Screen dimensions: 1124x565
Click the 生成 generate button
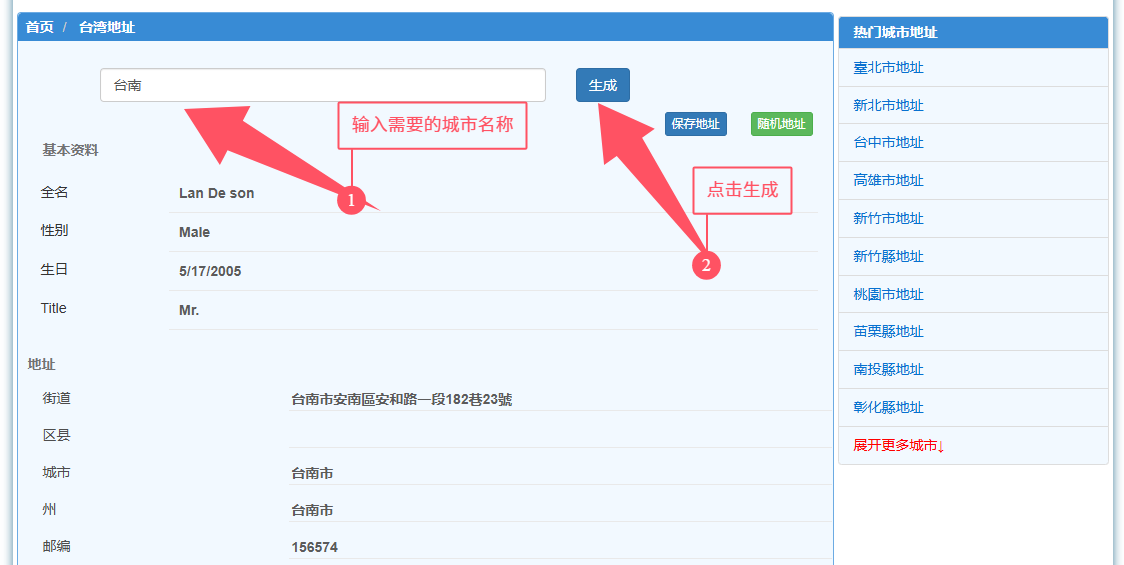coord(602,85)
